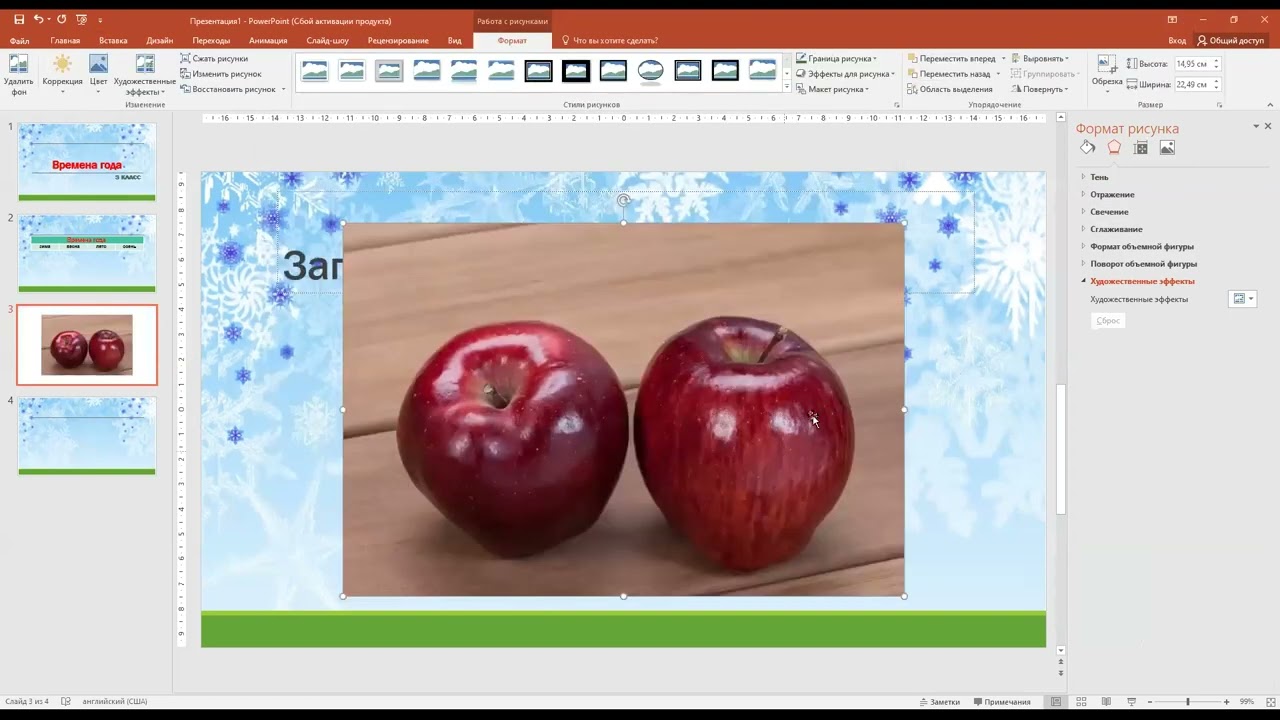Click the Общий доступ share button
The height and width of the screenshot is (720, 1280).
pos(1231,41)
